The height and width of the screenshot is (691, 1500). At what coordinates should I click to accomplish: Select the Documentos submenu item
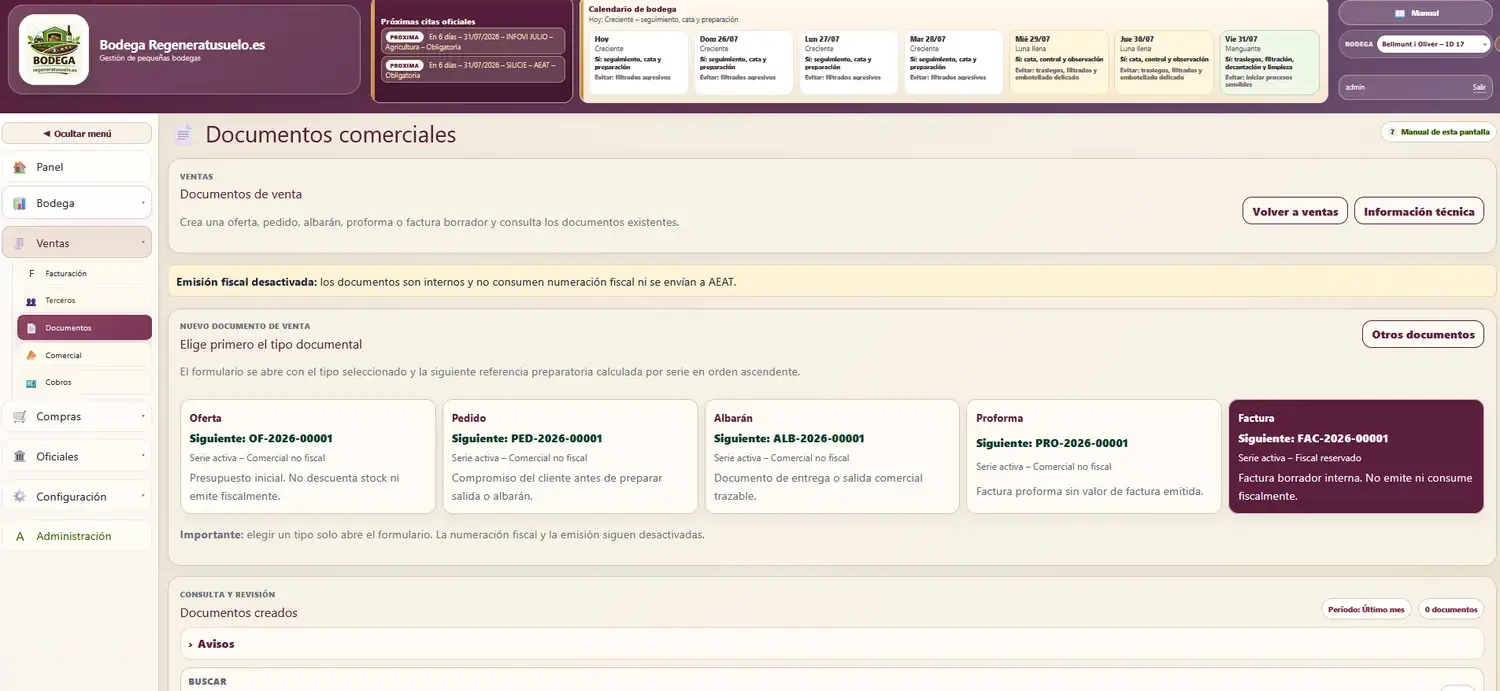click(x=84, y=328)
